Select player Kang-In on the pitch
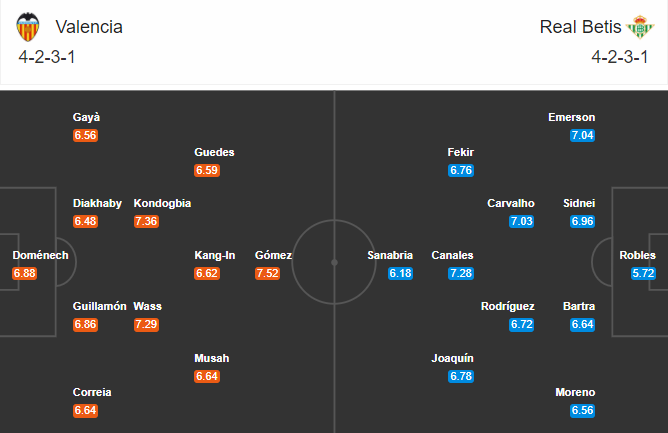This screenshot has width=668, height=433. 215,255
